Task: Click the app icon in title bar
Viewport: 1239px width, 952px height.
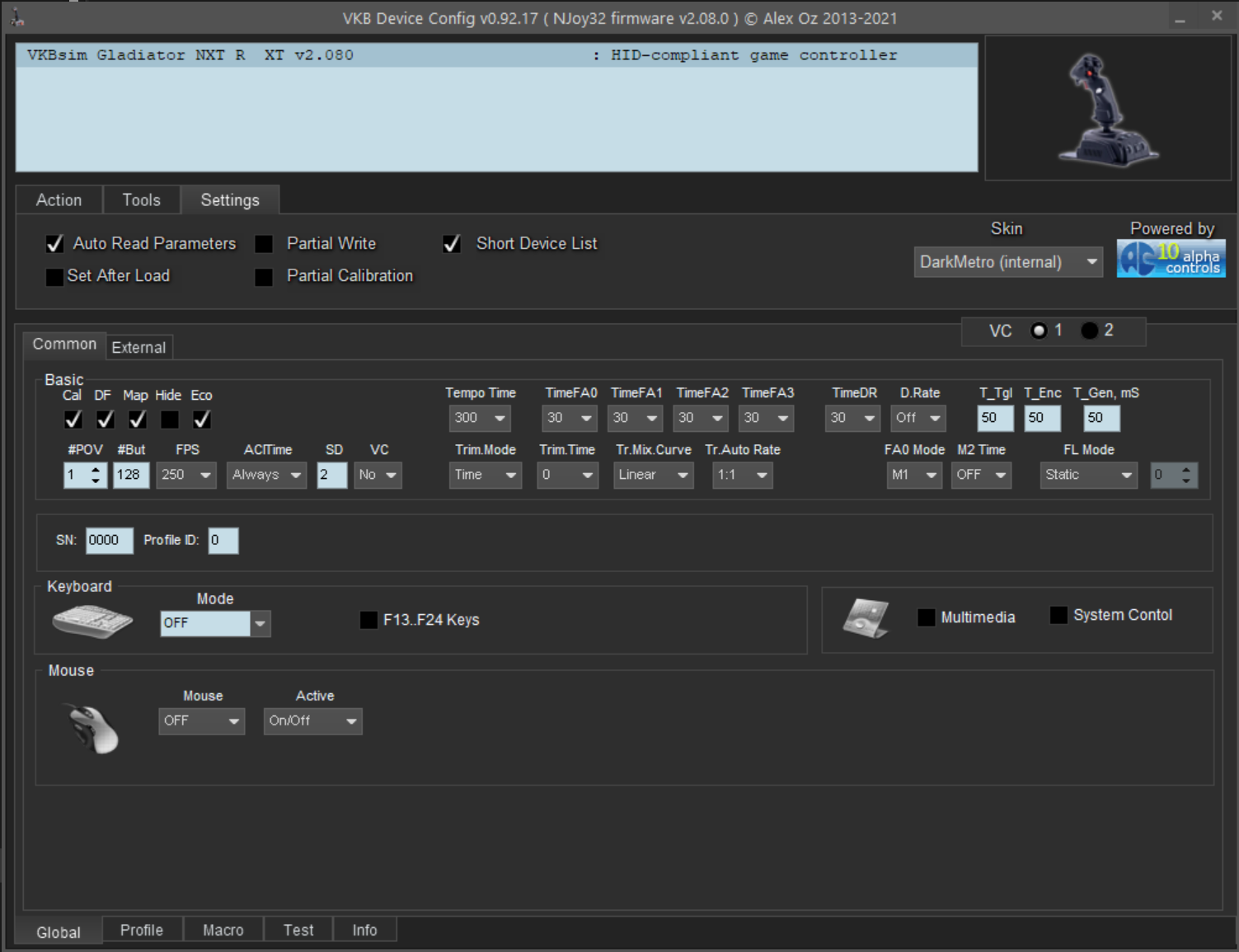Action: pos(16,17)
